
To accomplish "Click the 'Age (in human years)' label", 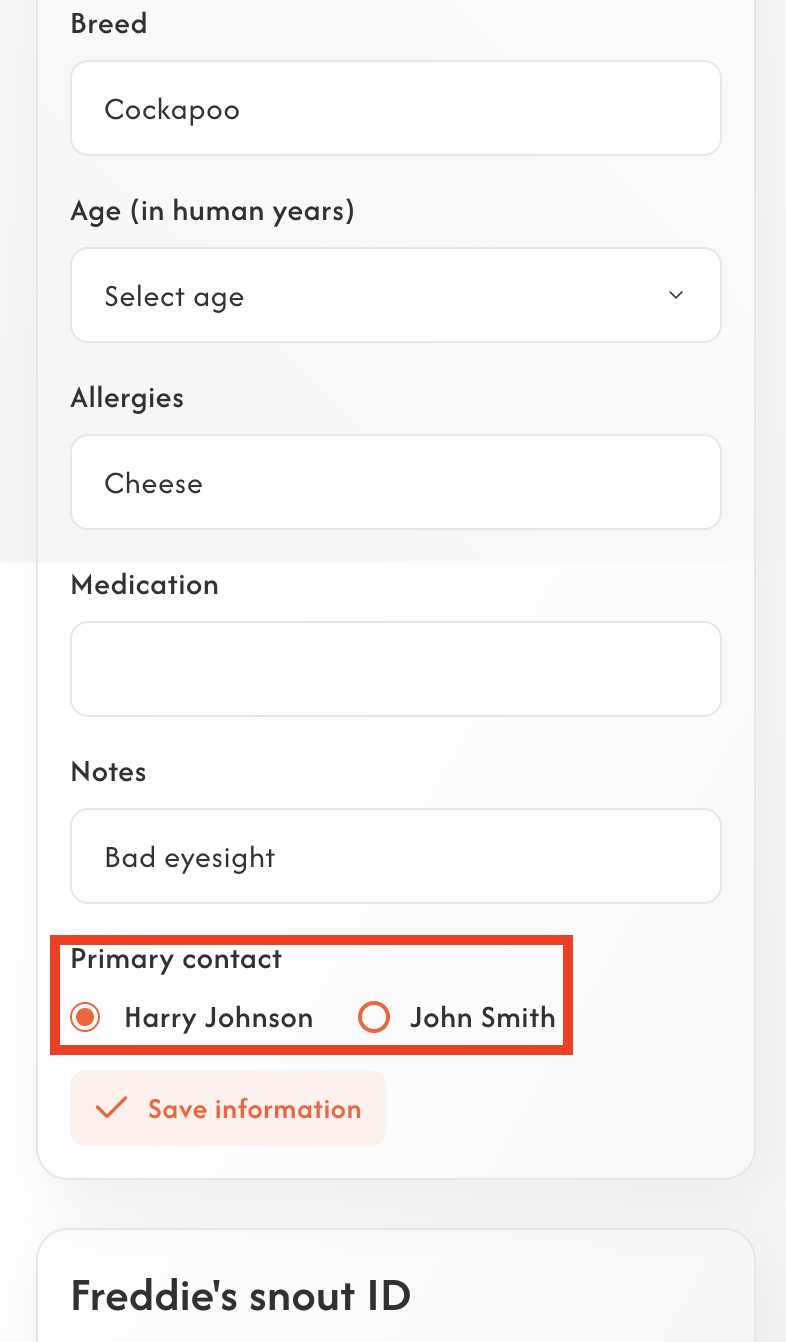I will click(212, 211).
